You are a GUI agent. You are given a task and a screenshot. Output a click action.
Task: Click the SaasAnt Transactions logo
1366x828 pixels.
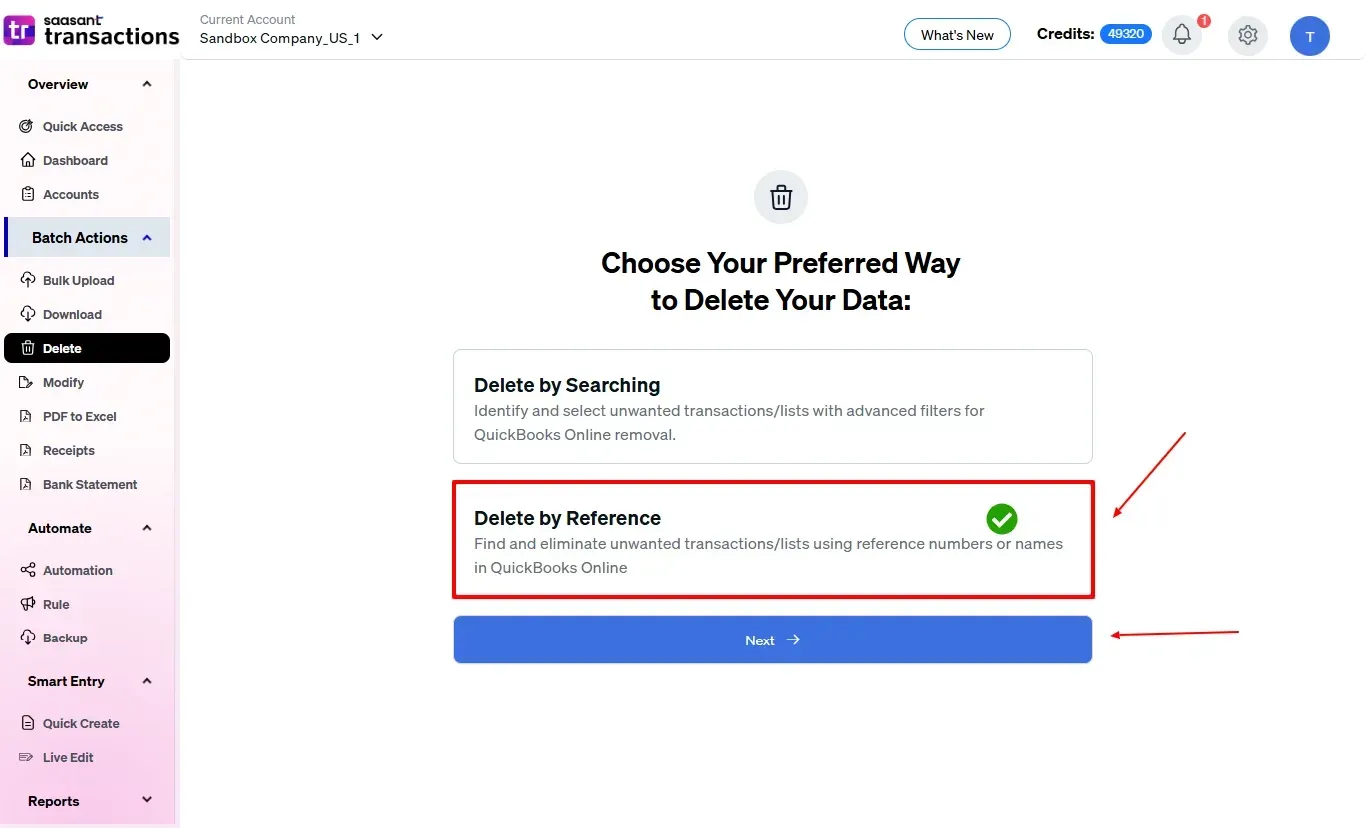pos(92,31)
